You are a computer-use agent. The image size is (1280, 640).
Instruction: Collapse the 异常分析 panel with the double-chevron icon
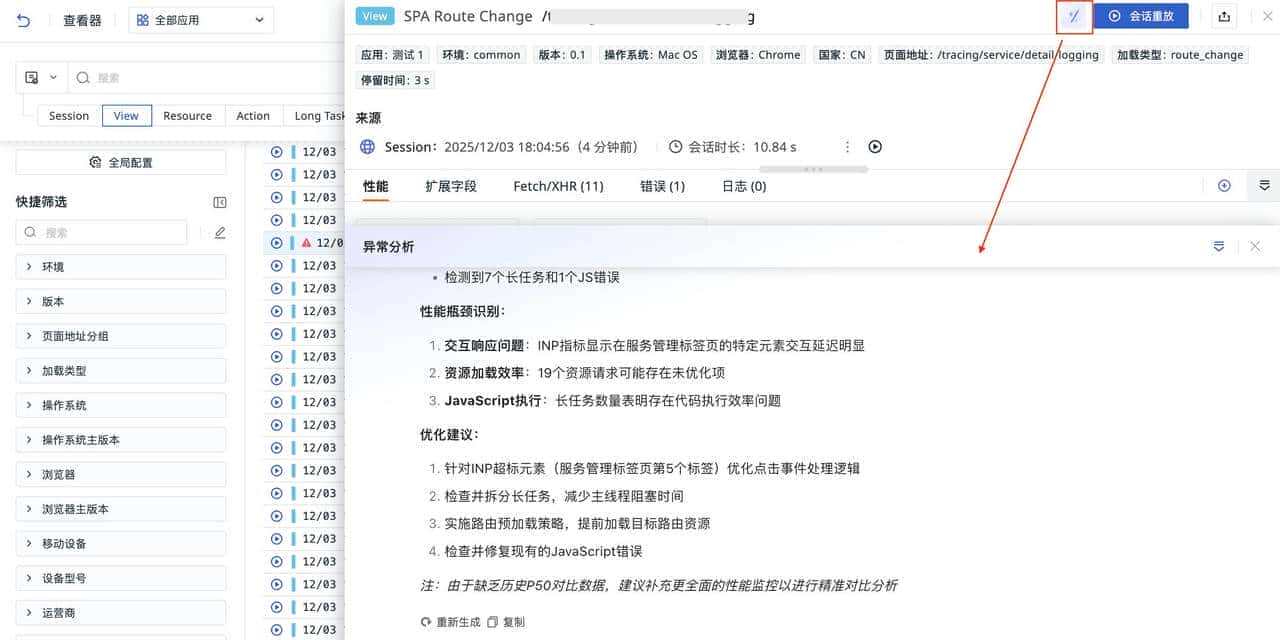[1218, 245]
